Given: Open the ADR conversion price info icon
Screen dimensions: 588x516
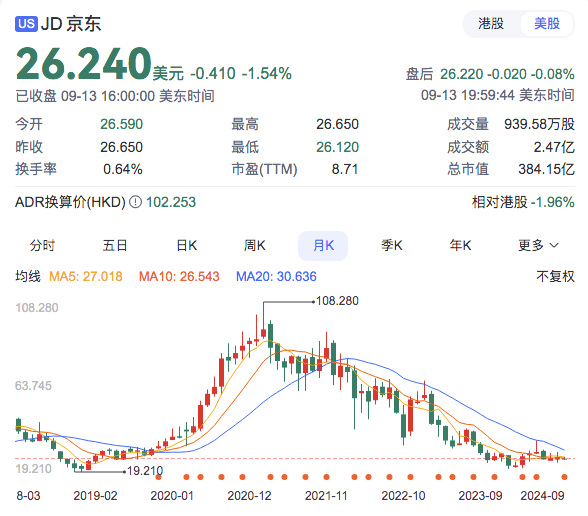Looking at the screenshot, I should tap(135, 202).
